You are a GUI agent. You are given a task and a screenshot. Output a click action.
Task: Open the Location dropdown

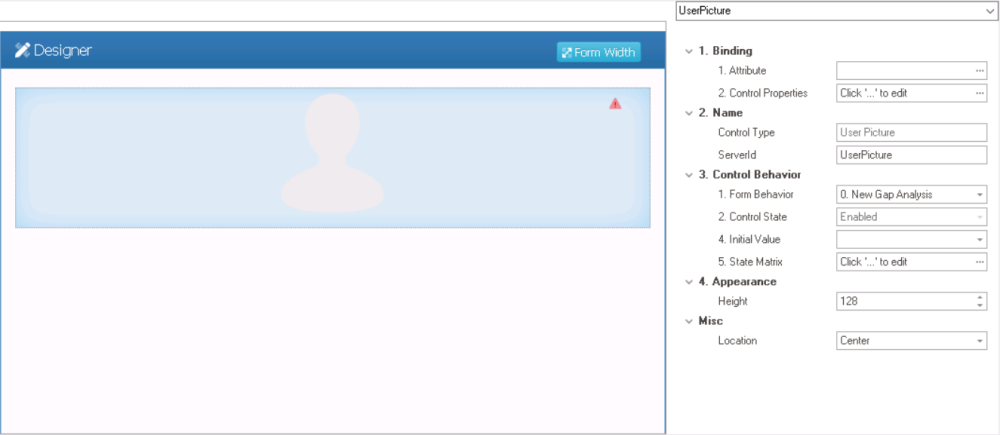[980, 341]
